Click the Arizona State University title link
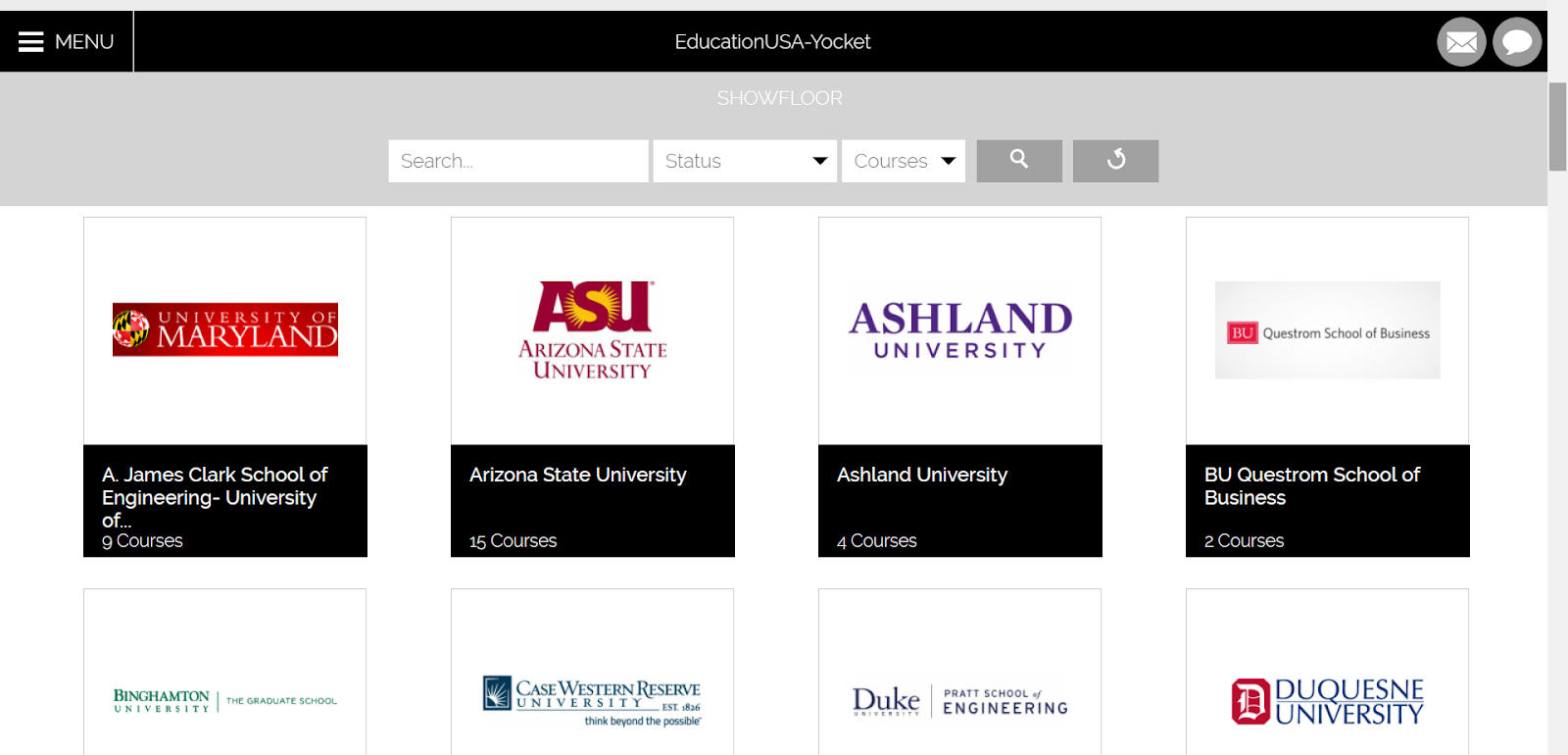Viewport: 1568px width, 755px height. click(x=578, y=475)
